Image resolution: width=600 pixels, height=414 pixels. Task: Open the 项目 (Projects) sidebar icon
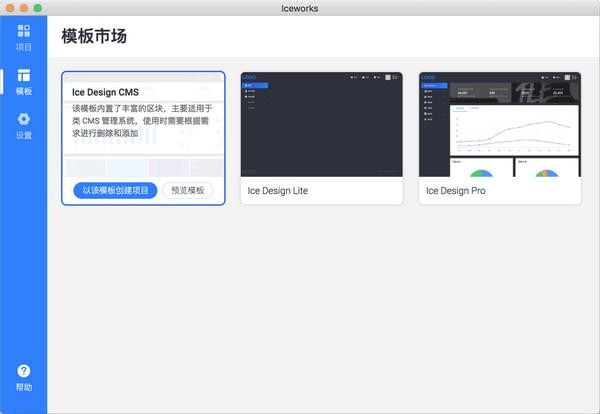pos(24,31)
